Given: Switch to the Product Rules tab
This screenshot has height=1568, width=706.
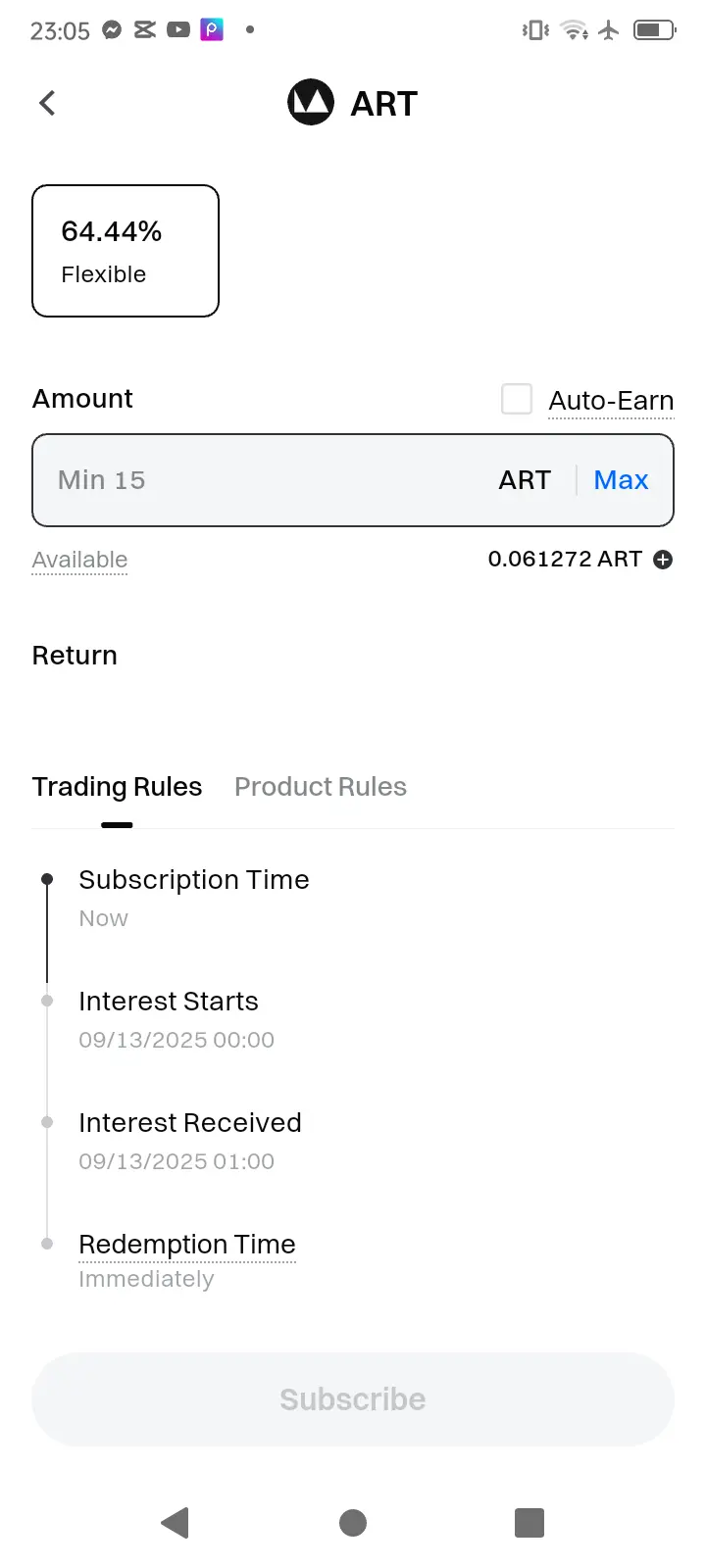Looking at the screenshot, I should [321, 787].
